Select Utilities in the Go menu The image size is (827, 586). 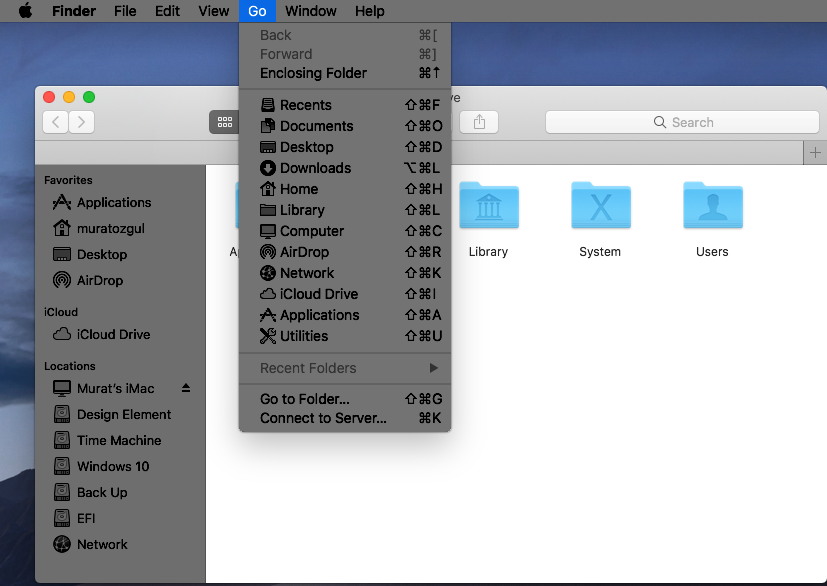[x=345, y=336]
